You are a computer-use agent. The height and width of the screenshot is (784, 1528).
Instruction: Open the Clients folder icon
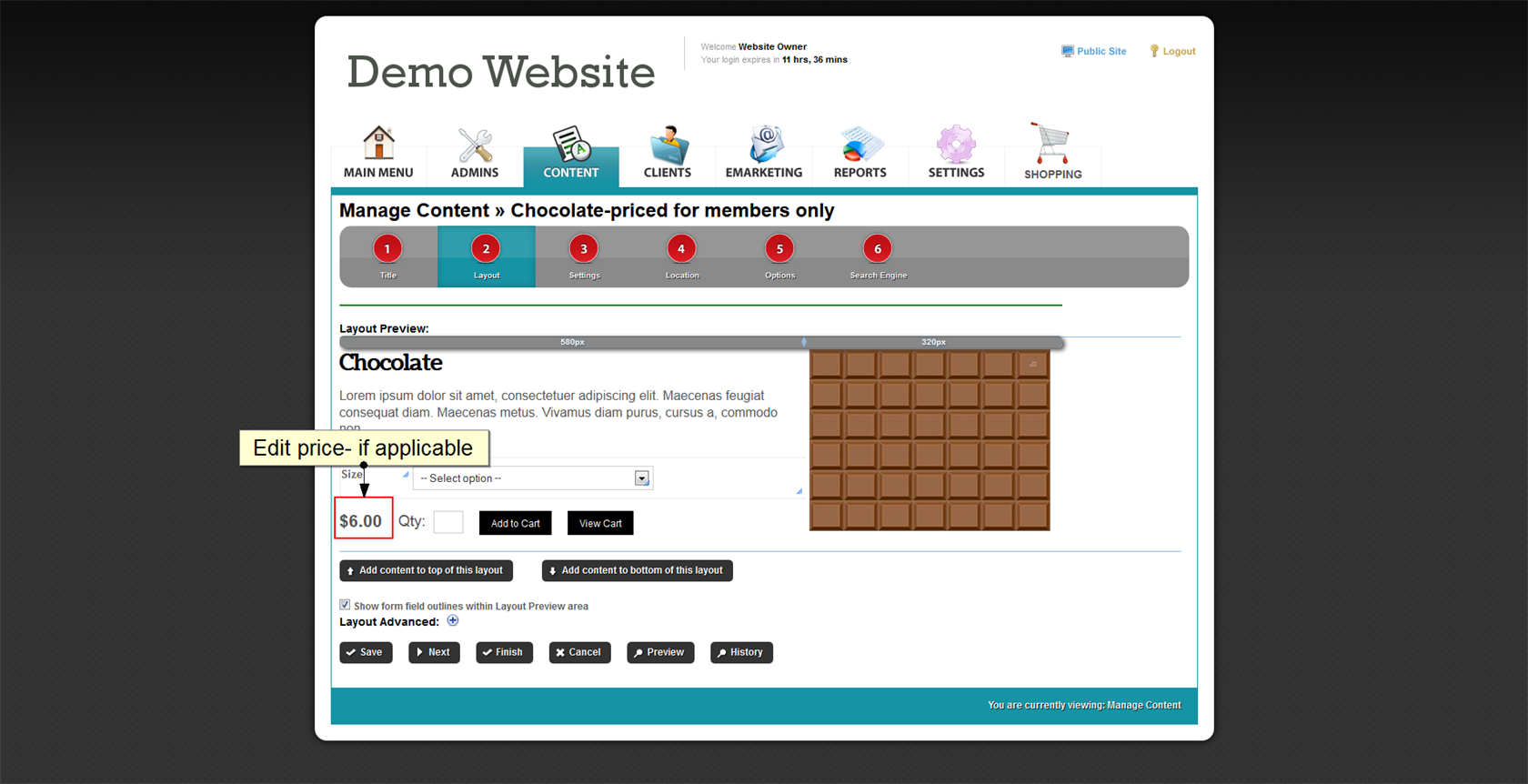pos(668,145)
